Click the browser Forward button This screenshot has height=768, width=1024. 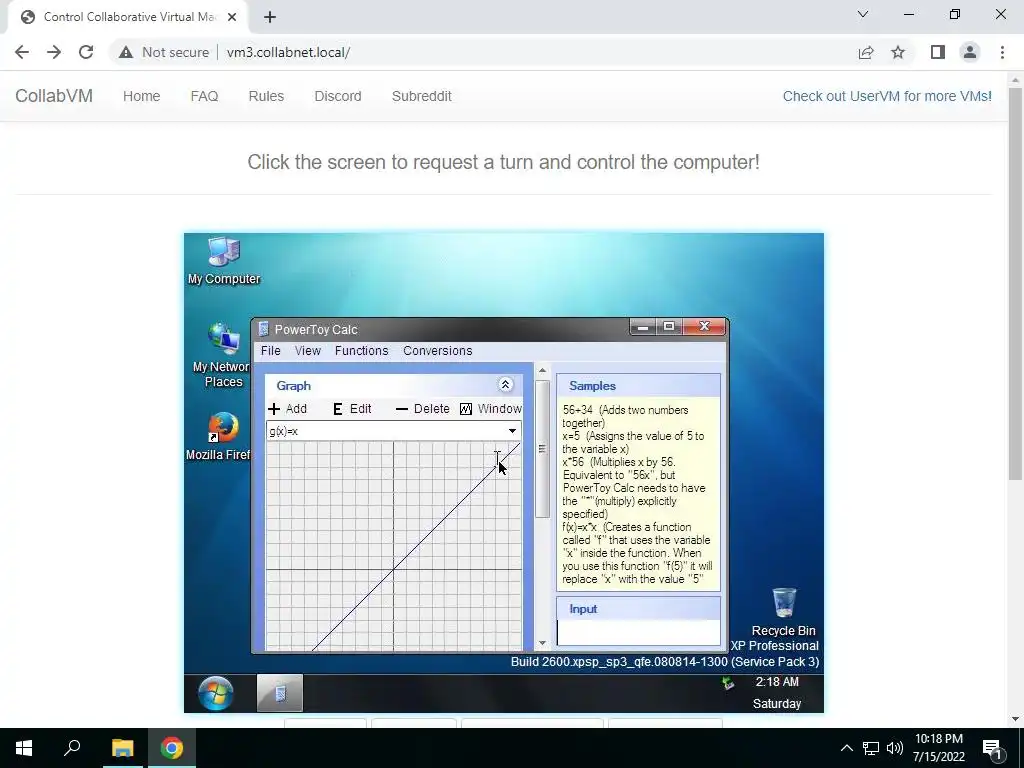tap(54, 52)
